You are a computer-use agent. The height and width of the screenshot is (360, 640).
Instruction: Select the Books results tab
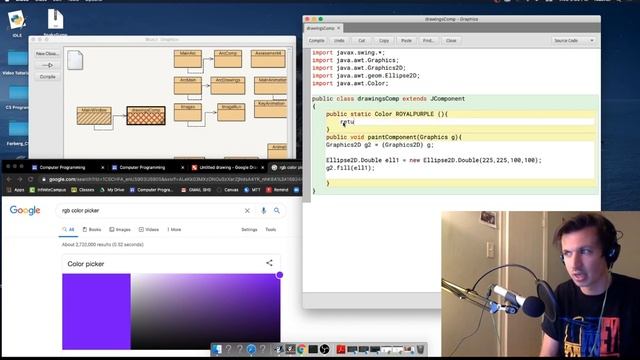pyautogui.click(x=92, y=230)
